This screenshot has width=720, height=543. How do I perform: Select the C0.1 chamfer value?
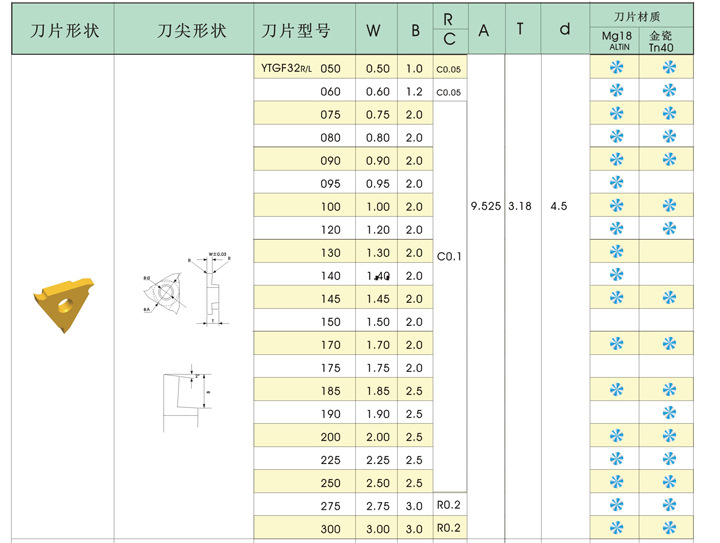click(449, 257)
